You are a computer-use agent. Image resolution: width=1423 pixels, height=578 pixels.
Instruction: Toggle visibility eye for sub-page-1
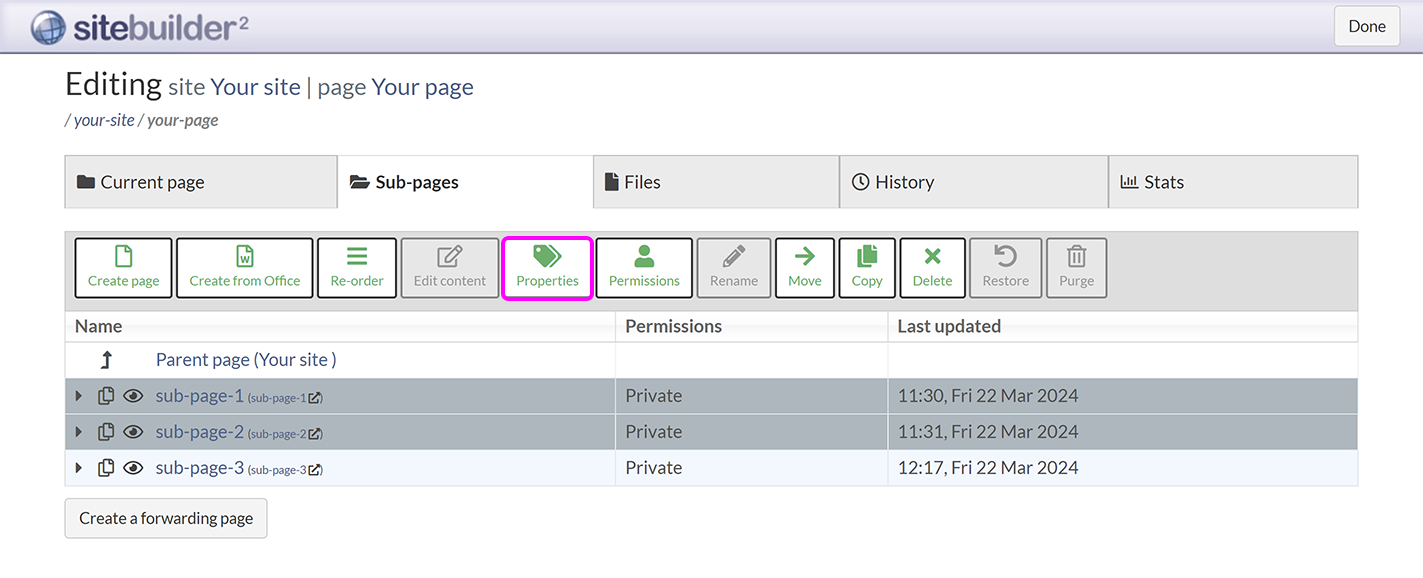[x=133, y=396]
